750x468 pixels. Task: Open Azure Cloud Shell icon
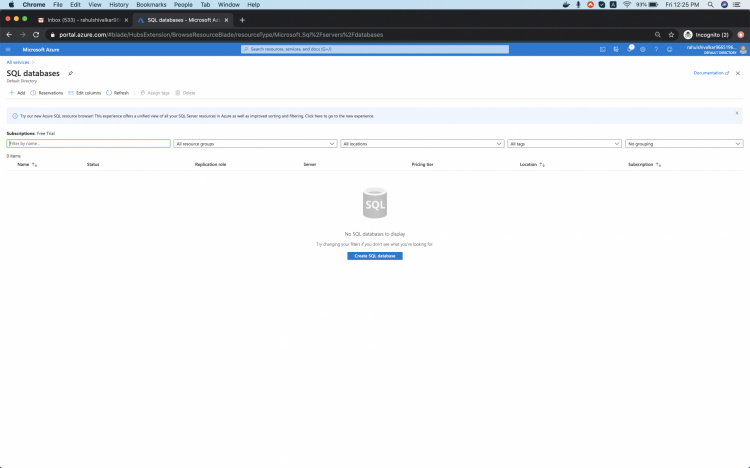603,49
